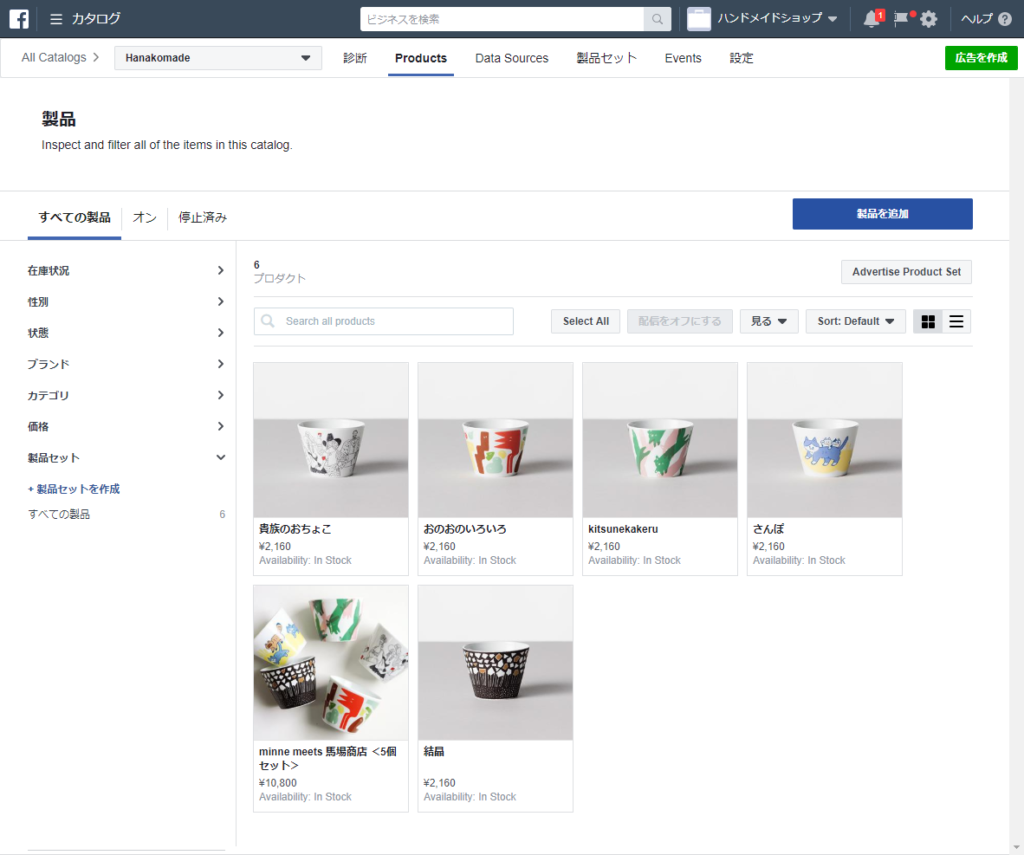1024x855 pixels.
Task: Expand the カテゴリ filter
Action: tap(126, 395)
